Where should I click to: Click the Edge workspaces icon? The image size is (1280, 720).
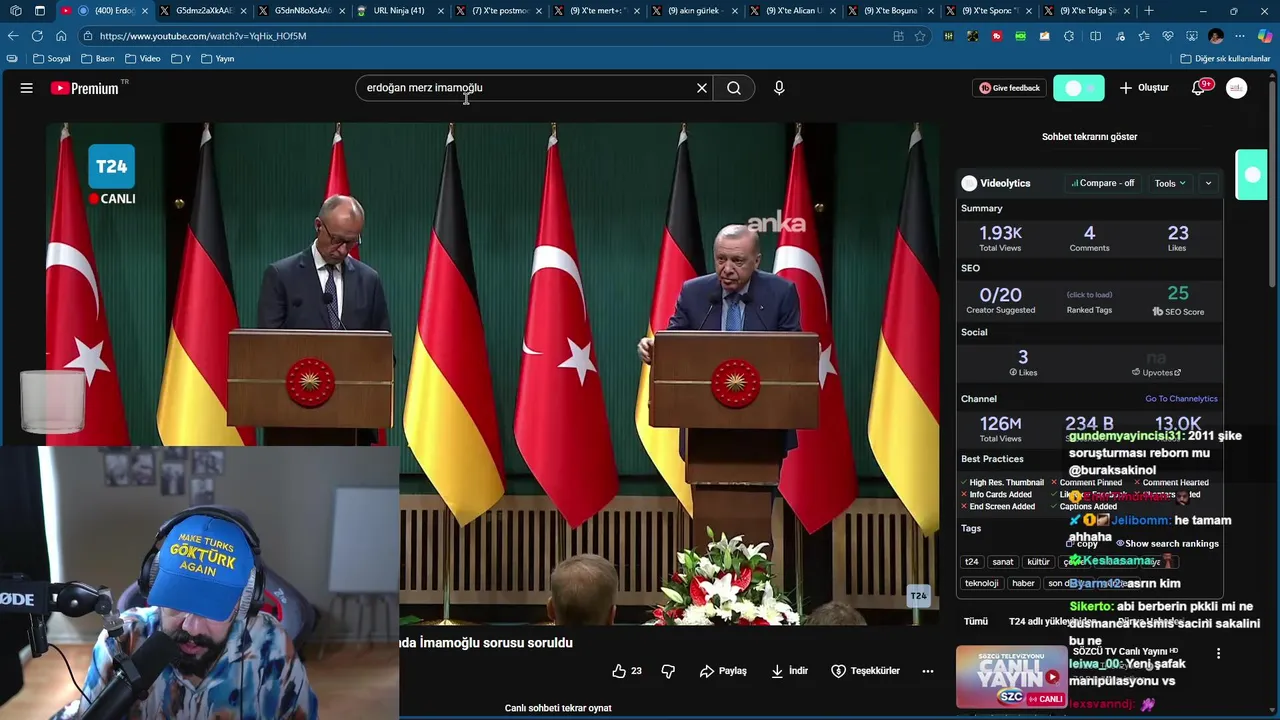(x=15, y=11)
